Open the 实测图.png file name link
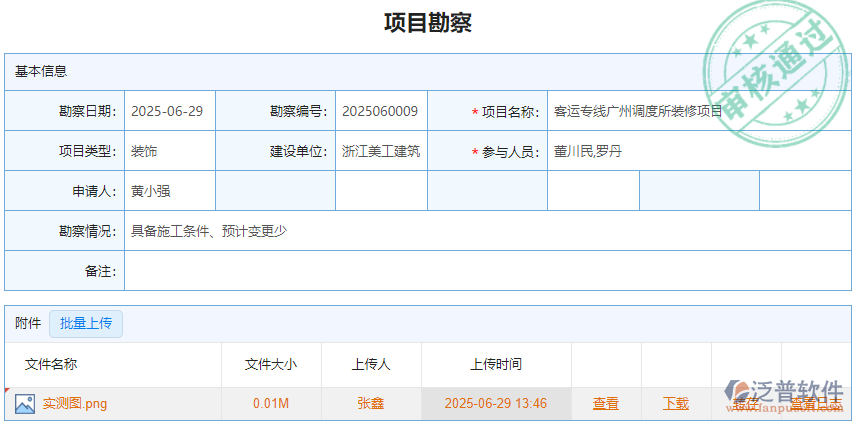Image resolution: width=854 pixels, height=424 pixels. pyautogui.click(x=75, y=404)
